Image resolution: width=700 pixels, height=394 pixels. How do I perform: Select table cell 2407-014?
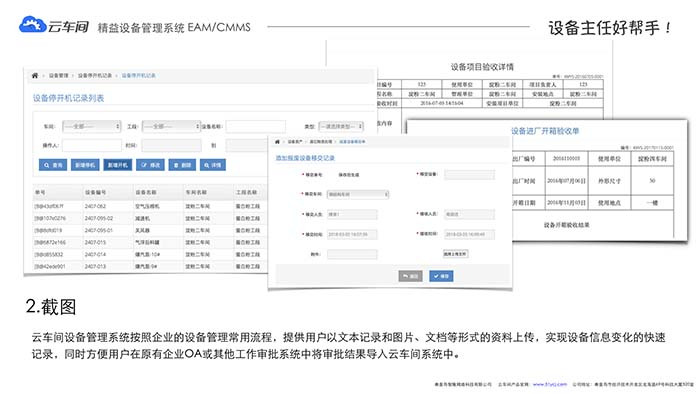click(x=95, y=254)
